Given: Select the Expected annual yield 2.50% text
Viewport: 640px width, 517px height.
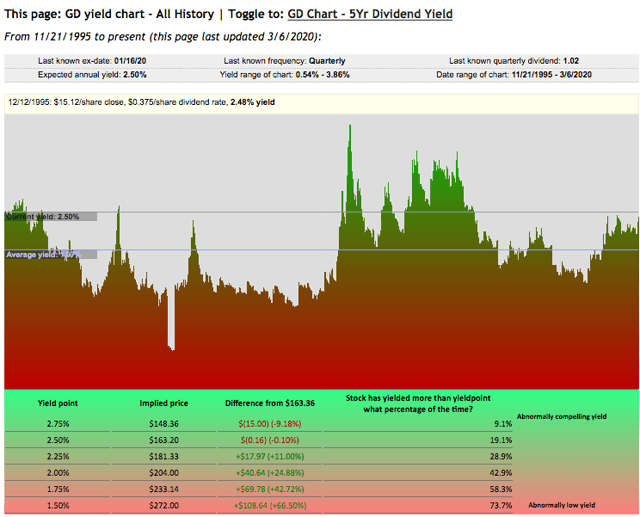Looking at the screenshot, I should (92, 75).
